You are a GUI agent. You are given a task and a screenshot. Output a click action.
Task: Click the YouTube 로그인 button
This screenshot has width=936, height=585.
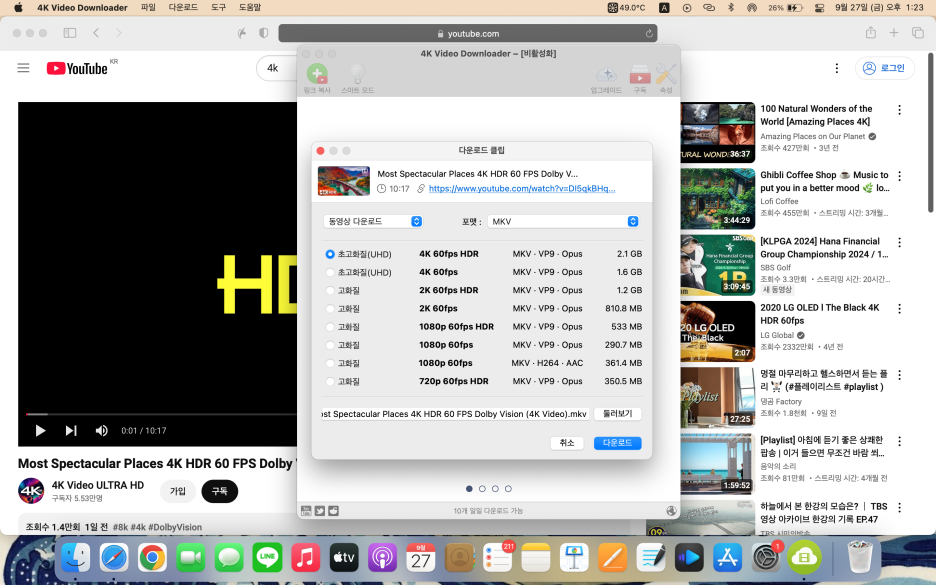click(x=885, y=68)
